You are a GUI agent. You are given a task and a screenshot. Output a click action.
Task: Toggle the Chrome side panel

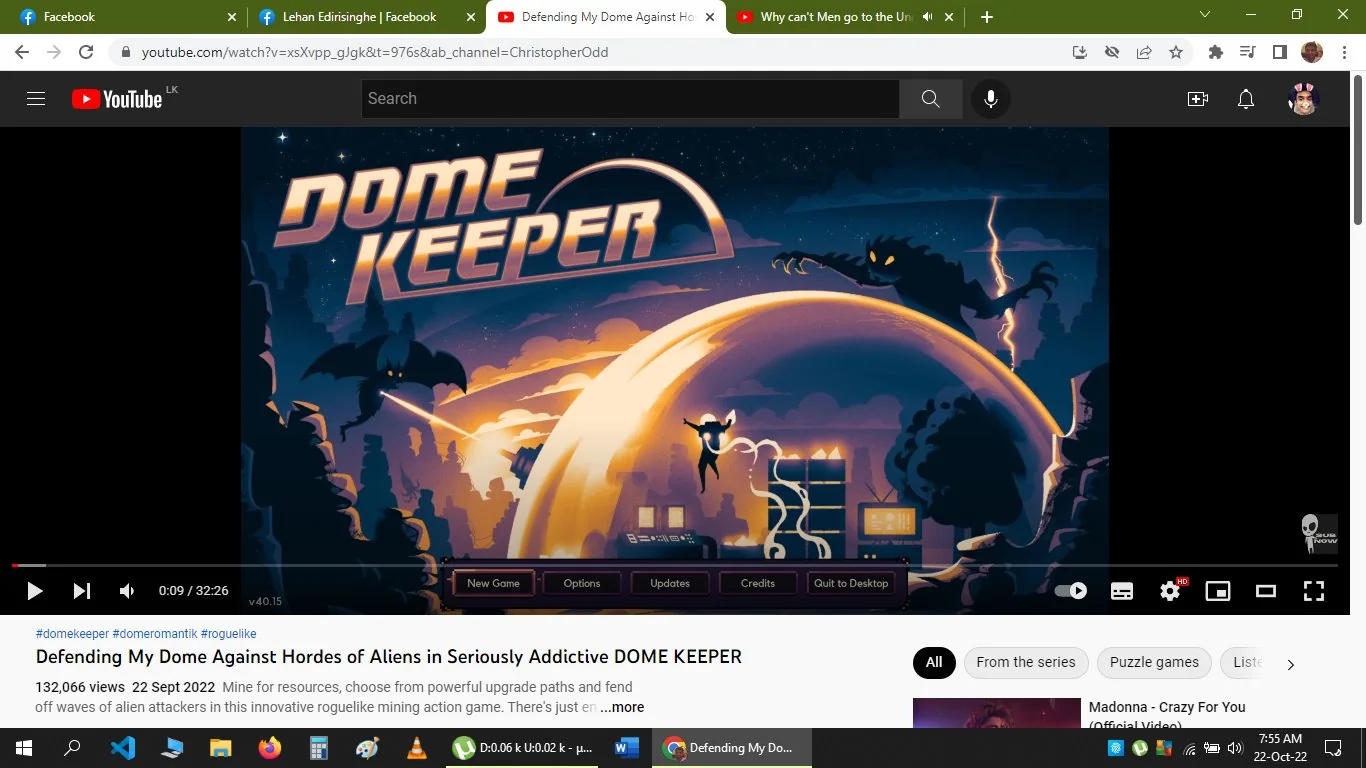pyautogui.click(x=1279, y=52)
